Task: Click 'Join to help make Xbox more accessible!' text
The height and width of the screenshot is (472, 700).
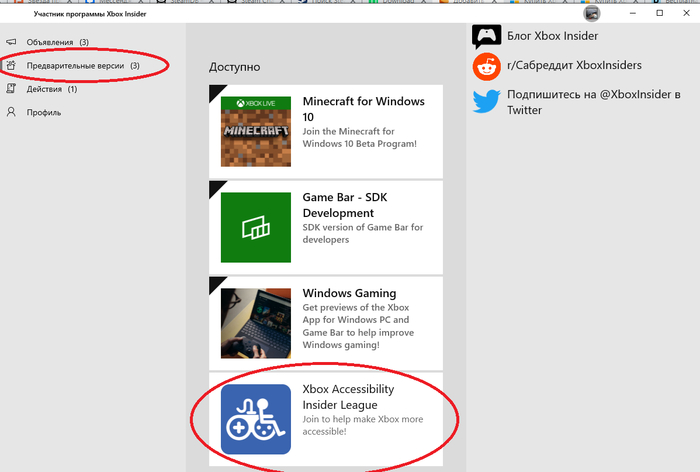Action: 362,426
